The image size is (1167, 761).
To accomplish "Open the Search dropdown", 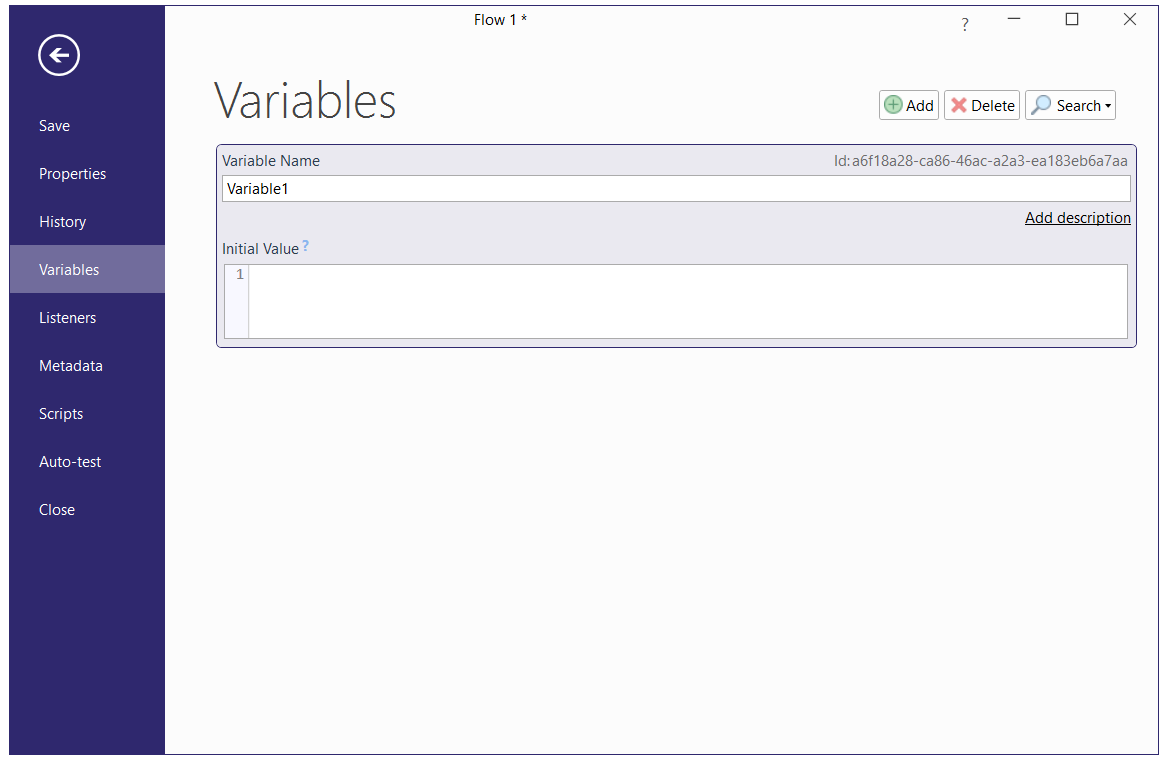I will click(1070, 106).
